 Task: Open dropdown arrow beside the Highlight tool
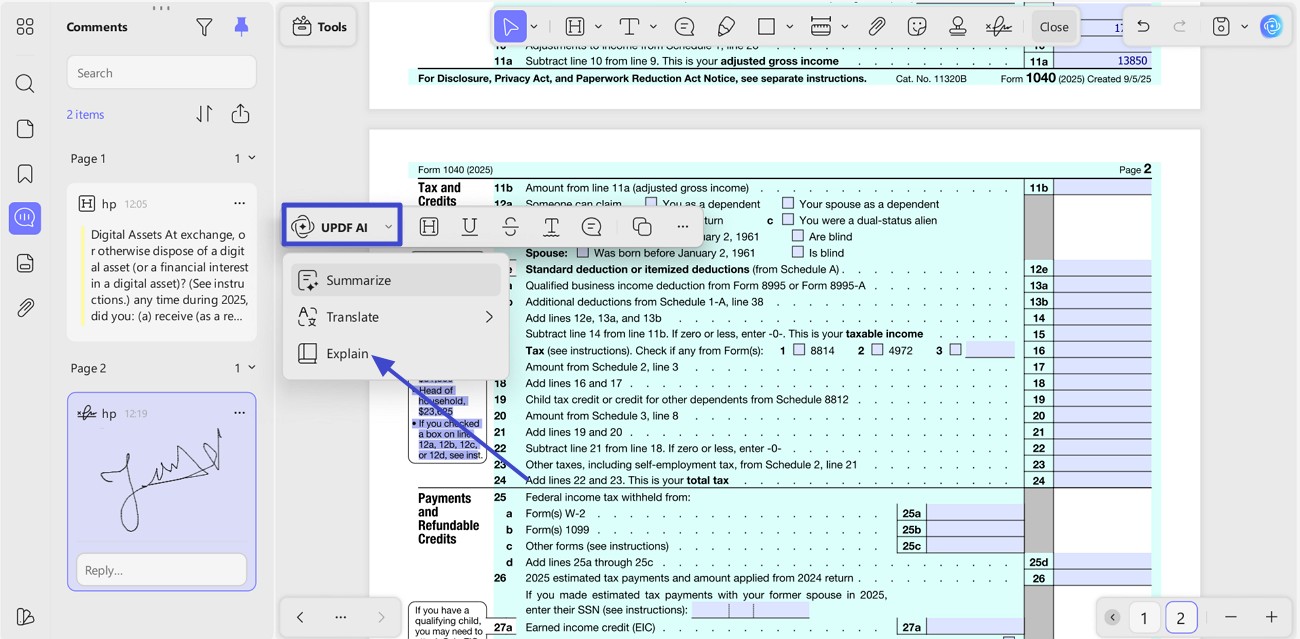[x=598, y=27]
